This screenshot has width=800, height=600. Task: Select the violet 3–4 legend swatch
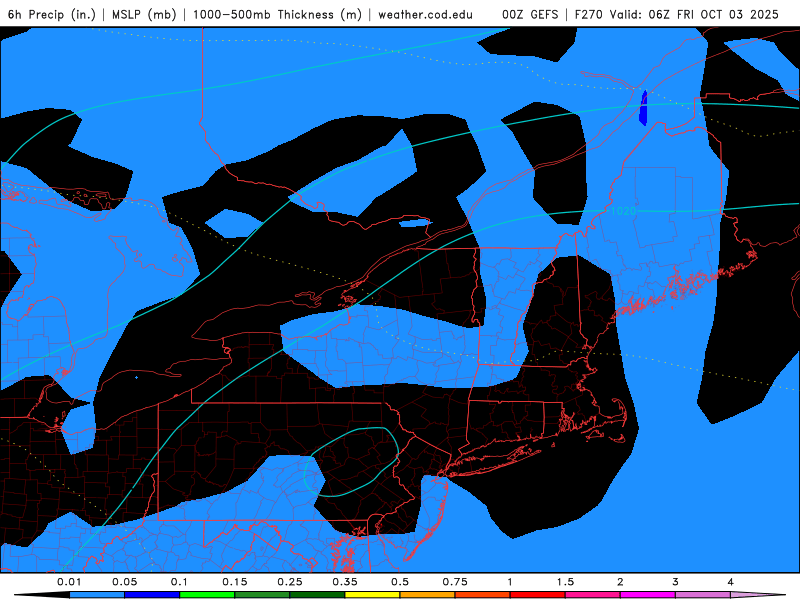703,595
